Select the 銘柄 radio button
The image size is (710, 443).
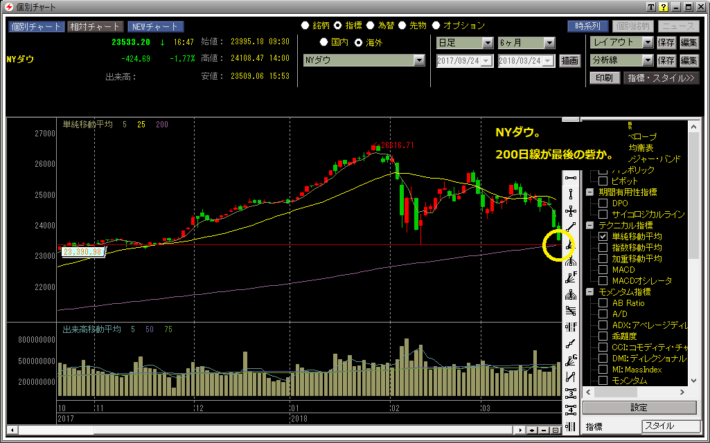pyautogui.click(x=305, y=25)
